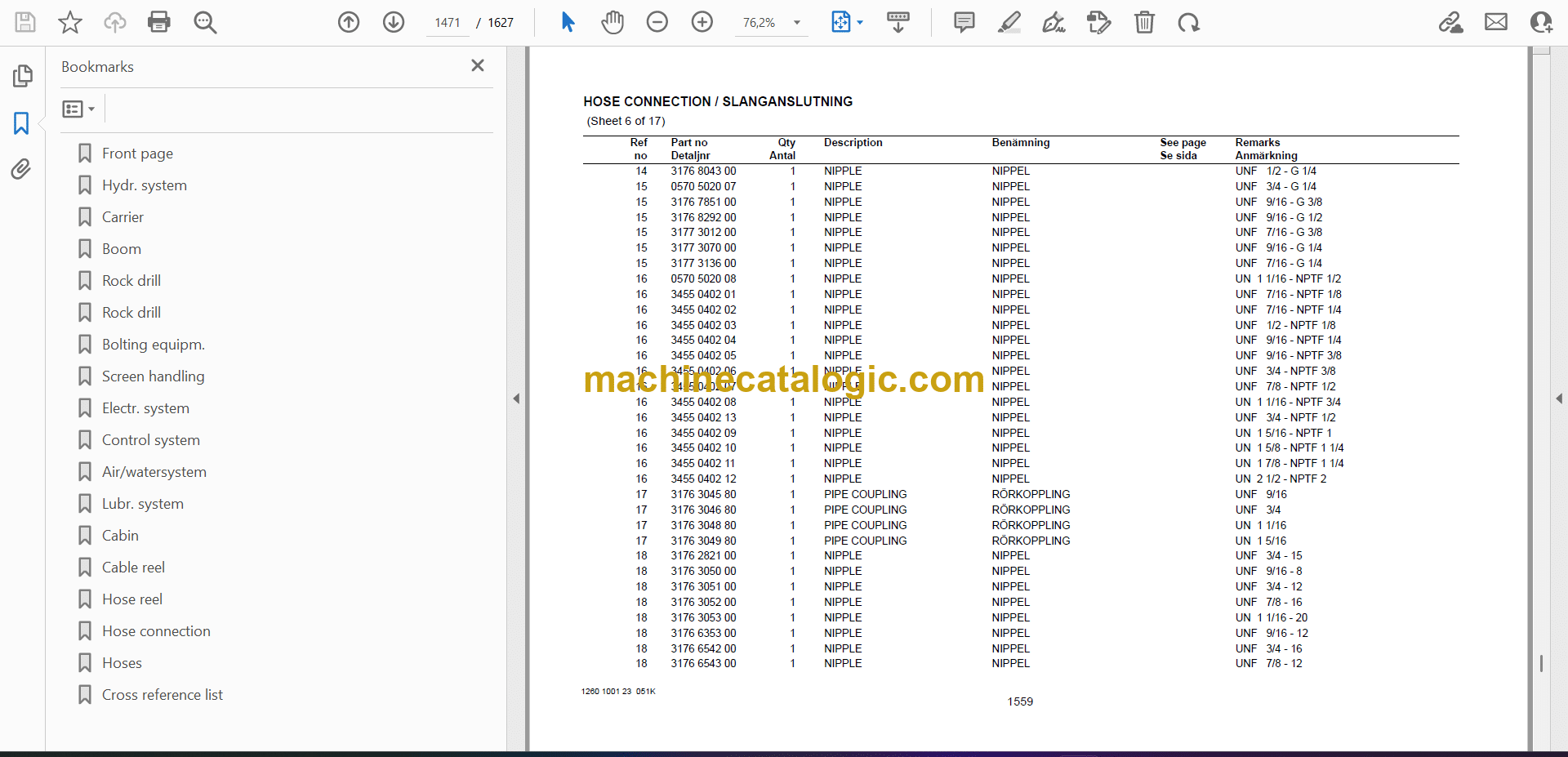Collapse the left navigation pane arrow
The width and height of the screenshot is (1568, 757).
click(x=516, y=399)
